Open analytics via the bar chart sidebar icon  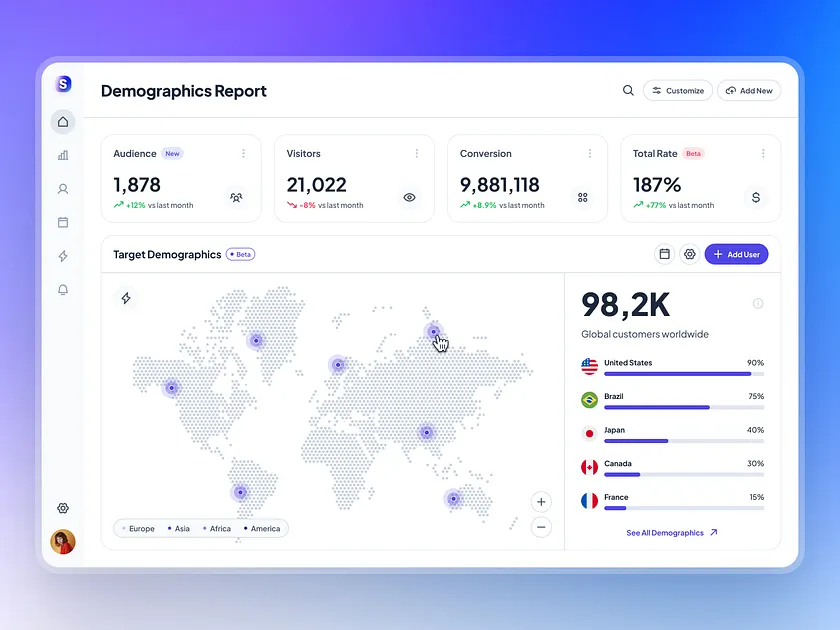pos(63,155)
